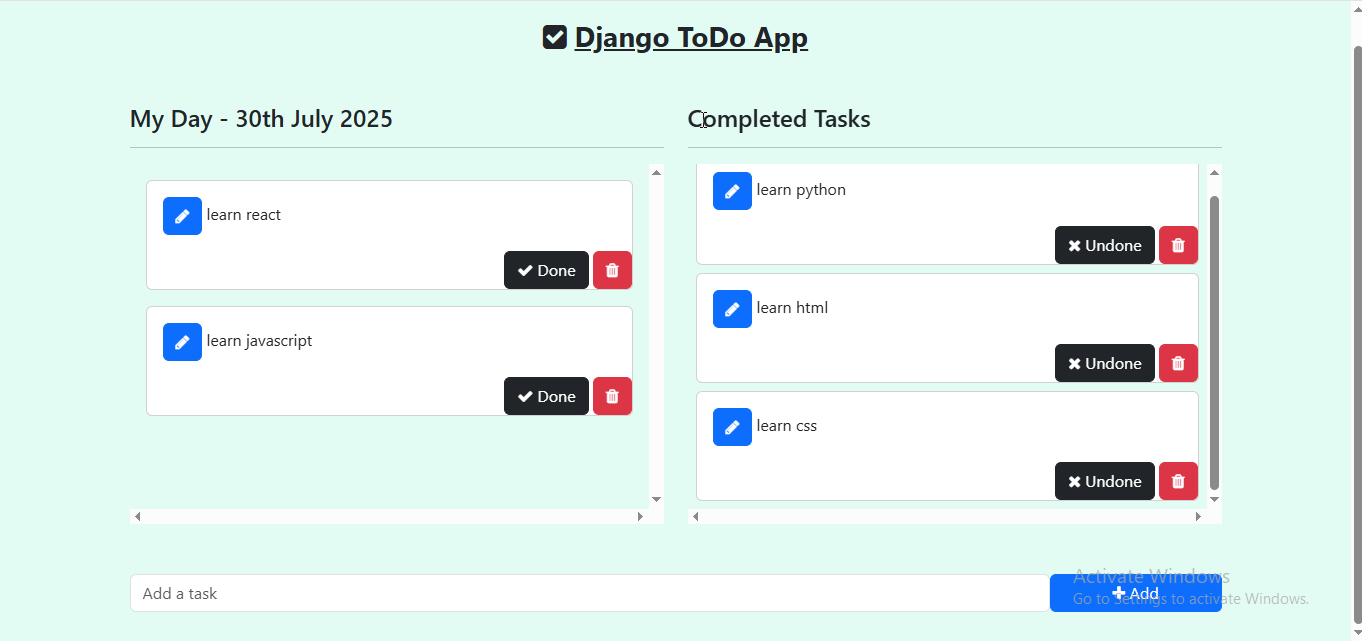Click Completed Tasks vertical scrollbar thumb
1362x641 pixels.
[1214, 340]
